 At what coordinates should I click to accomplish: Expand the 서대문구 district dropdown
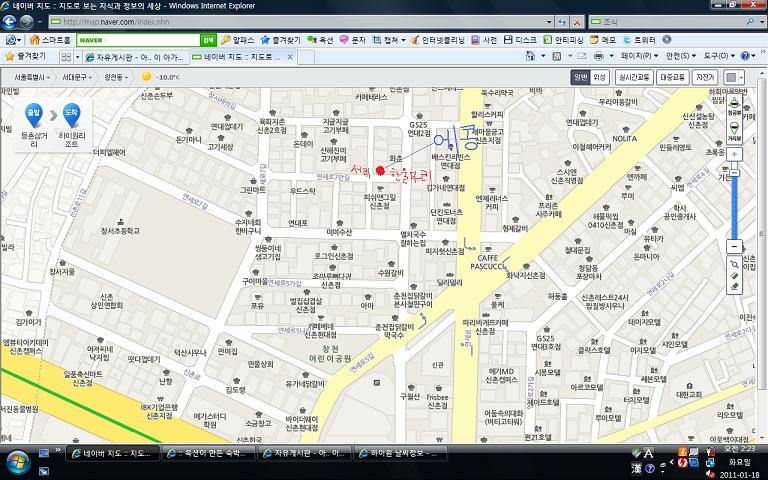(x=76, y=77)
